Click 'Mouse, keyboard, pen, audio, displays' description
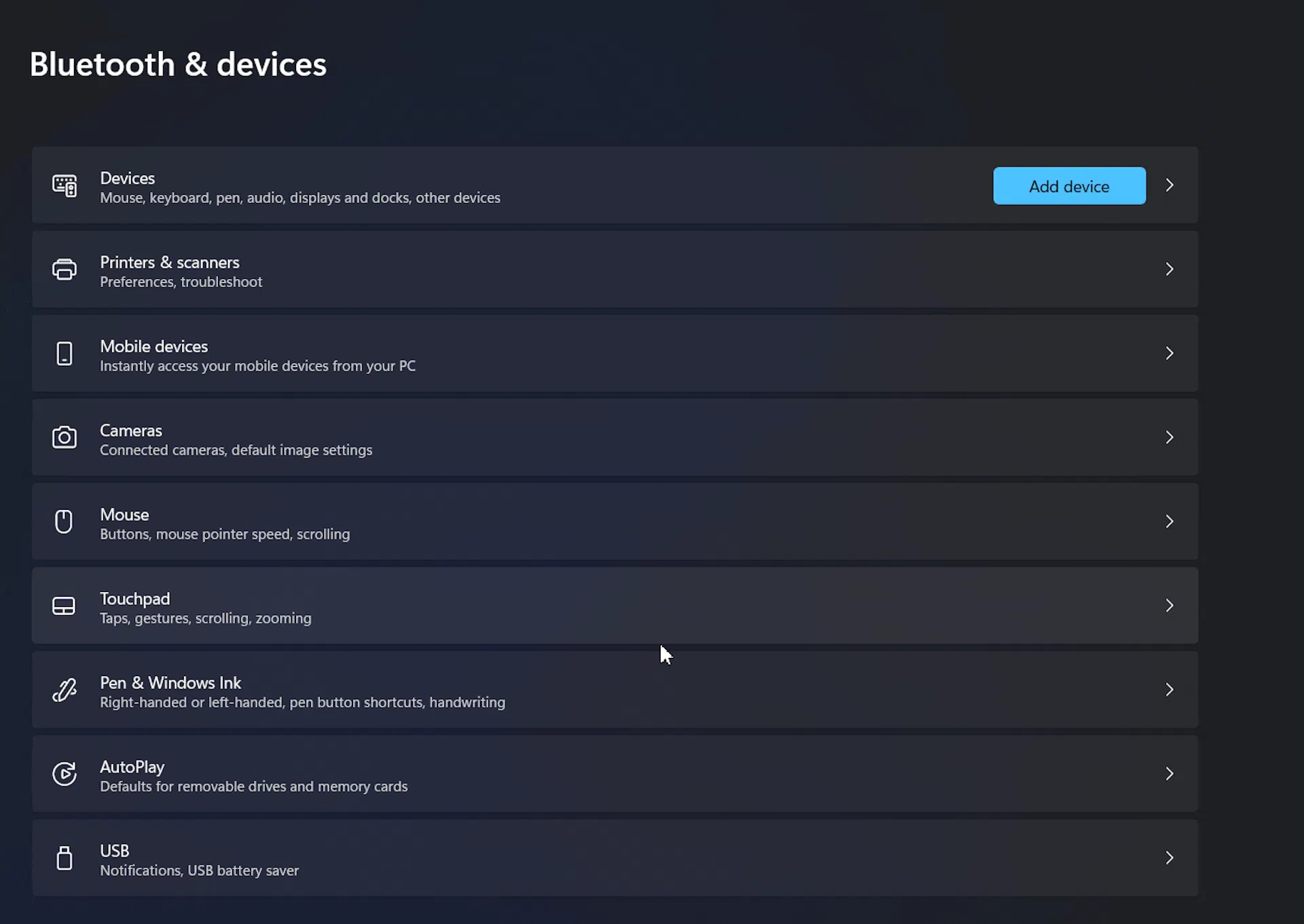The width and height of the screenshot is (1304, 924). click(x=300, y=198)
